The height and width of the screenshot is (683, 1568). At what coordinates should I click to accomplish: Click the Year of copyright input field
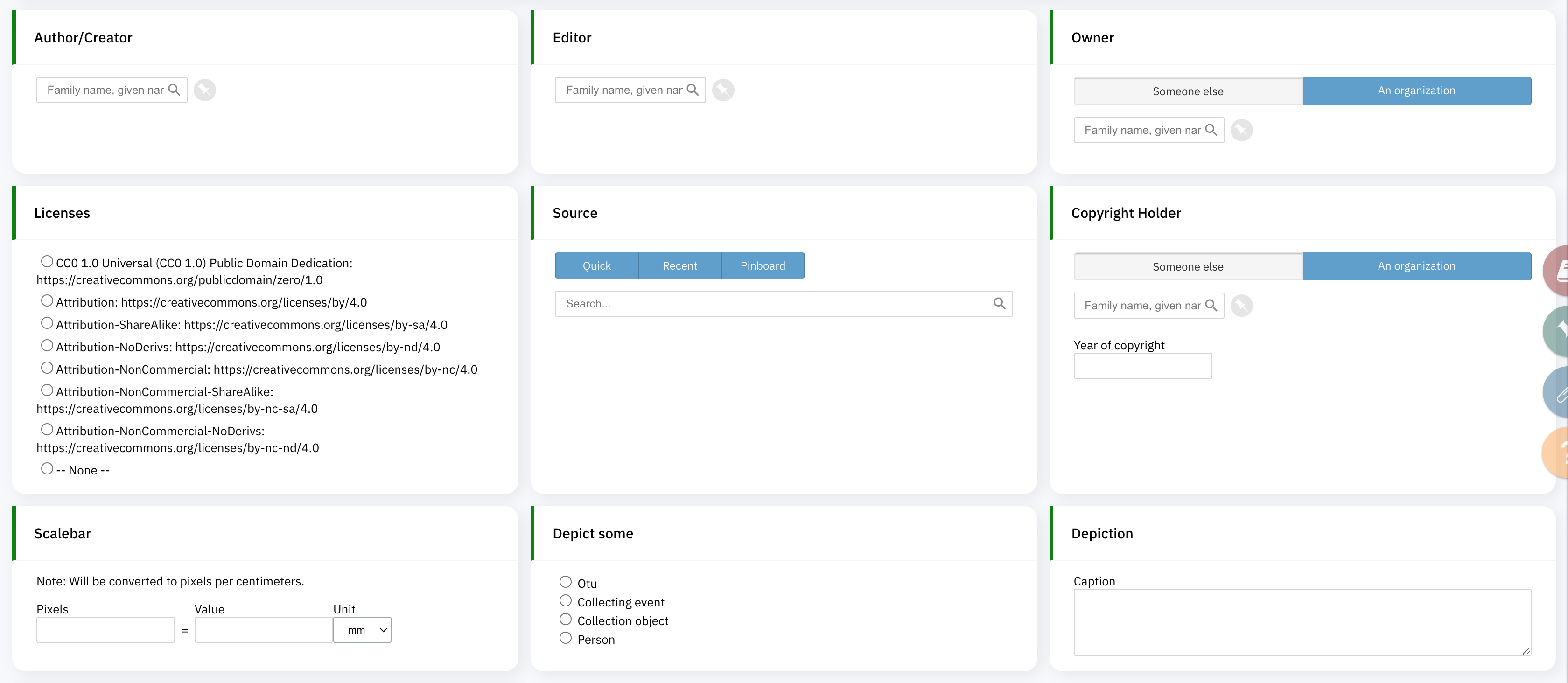tap(1142, 365)
